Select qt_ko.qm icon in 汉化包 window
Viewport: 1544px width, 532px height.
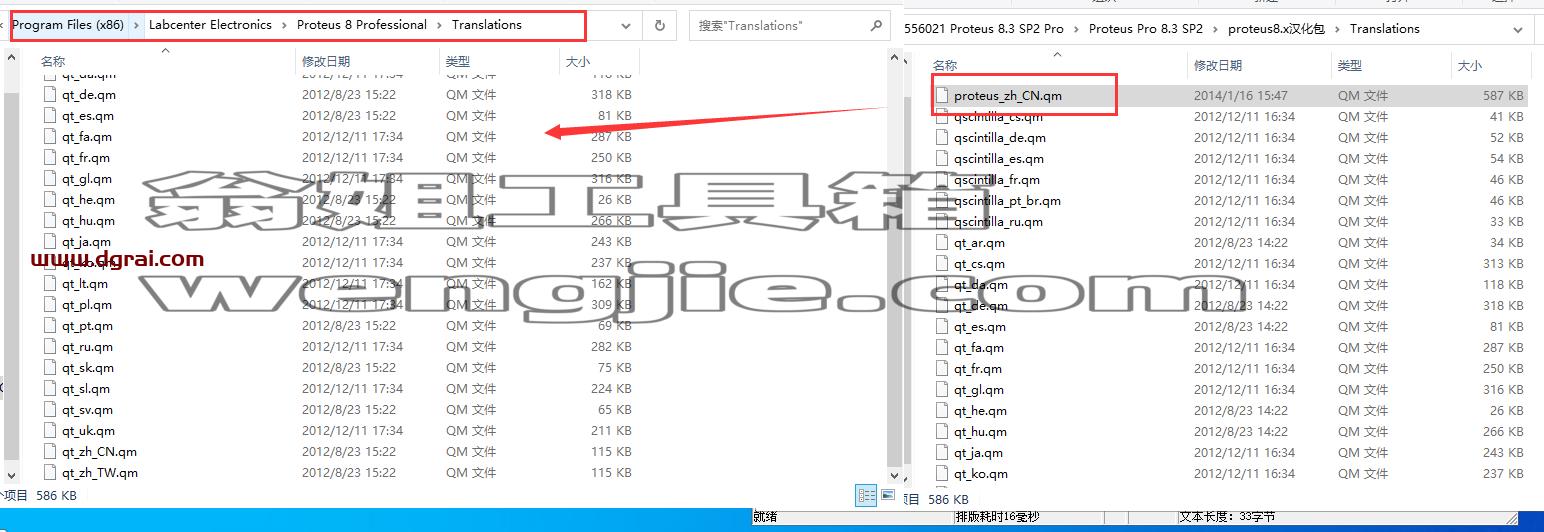942,474
